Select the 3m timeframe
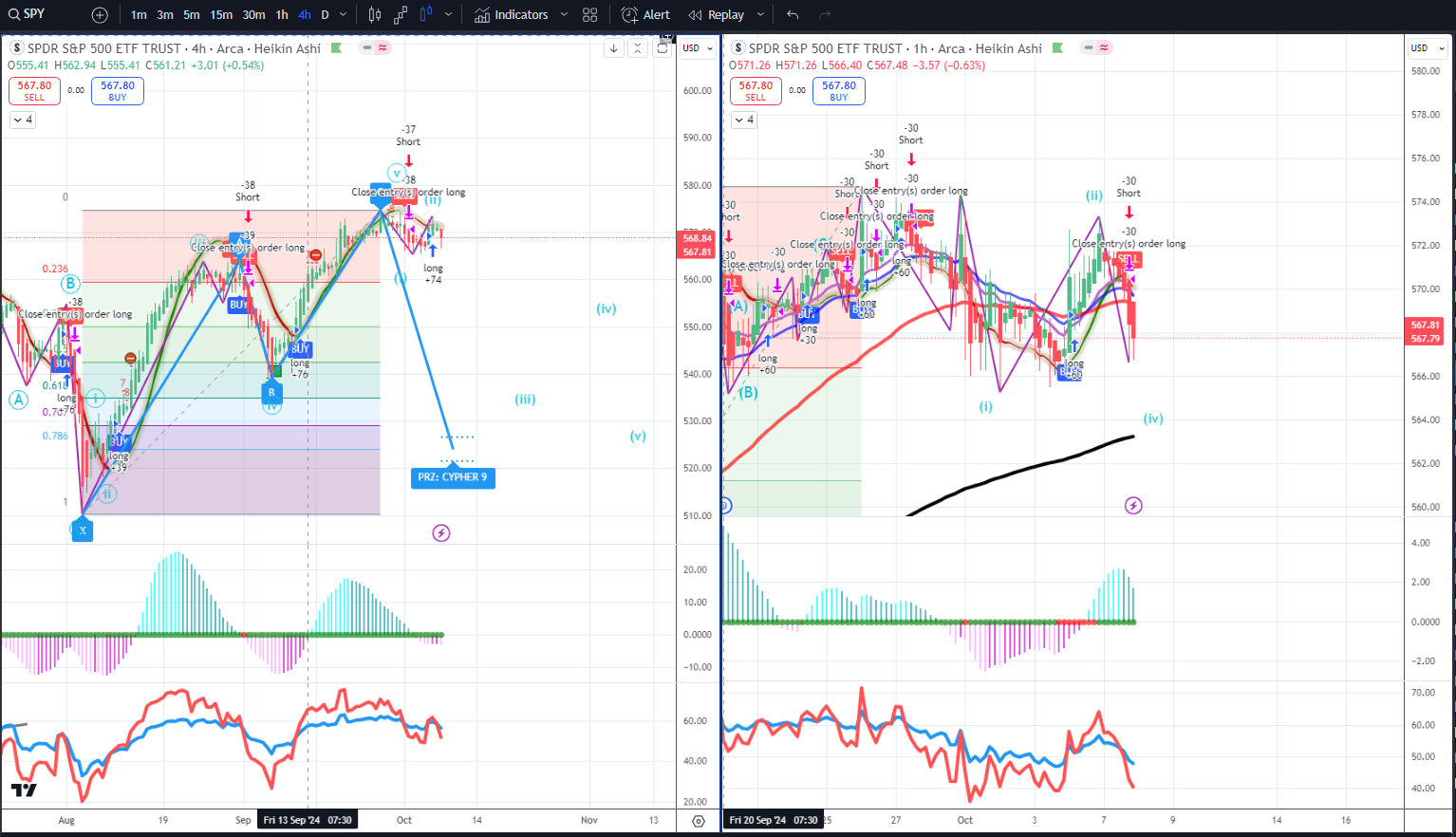This screenshot has height=837, width=1456. pyautogui.click(x=165, y=14)
